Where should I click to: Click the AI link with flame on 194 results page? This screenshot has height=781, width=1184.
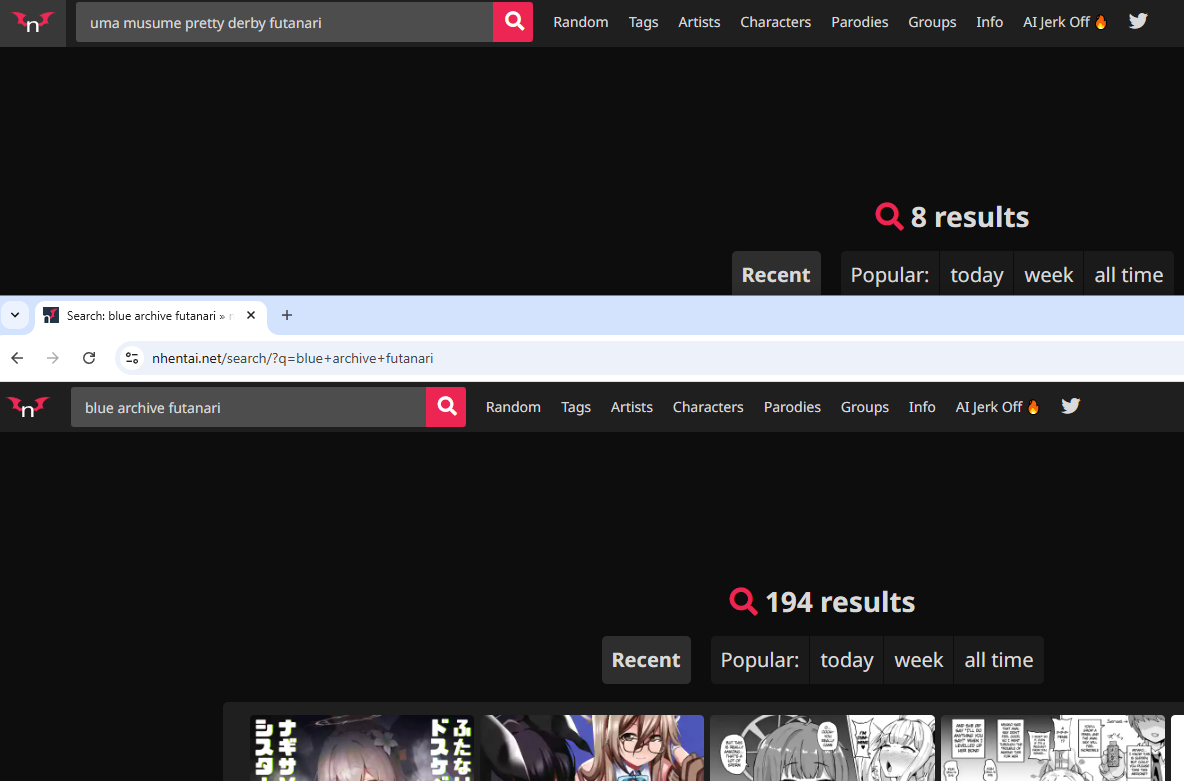(997, 407)
